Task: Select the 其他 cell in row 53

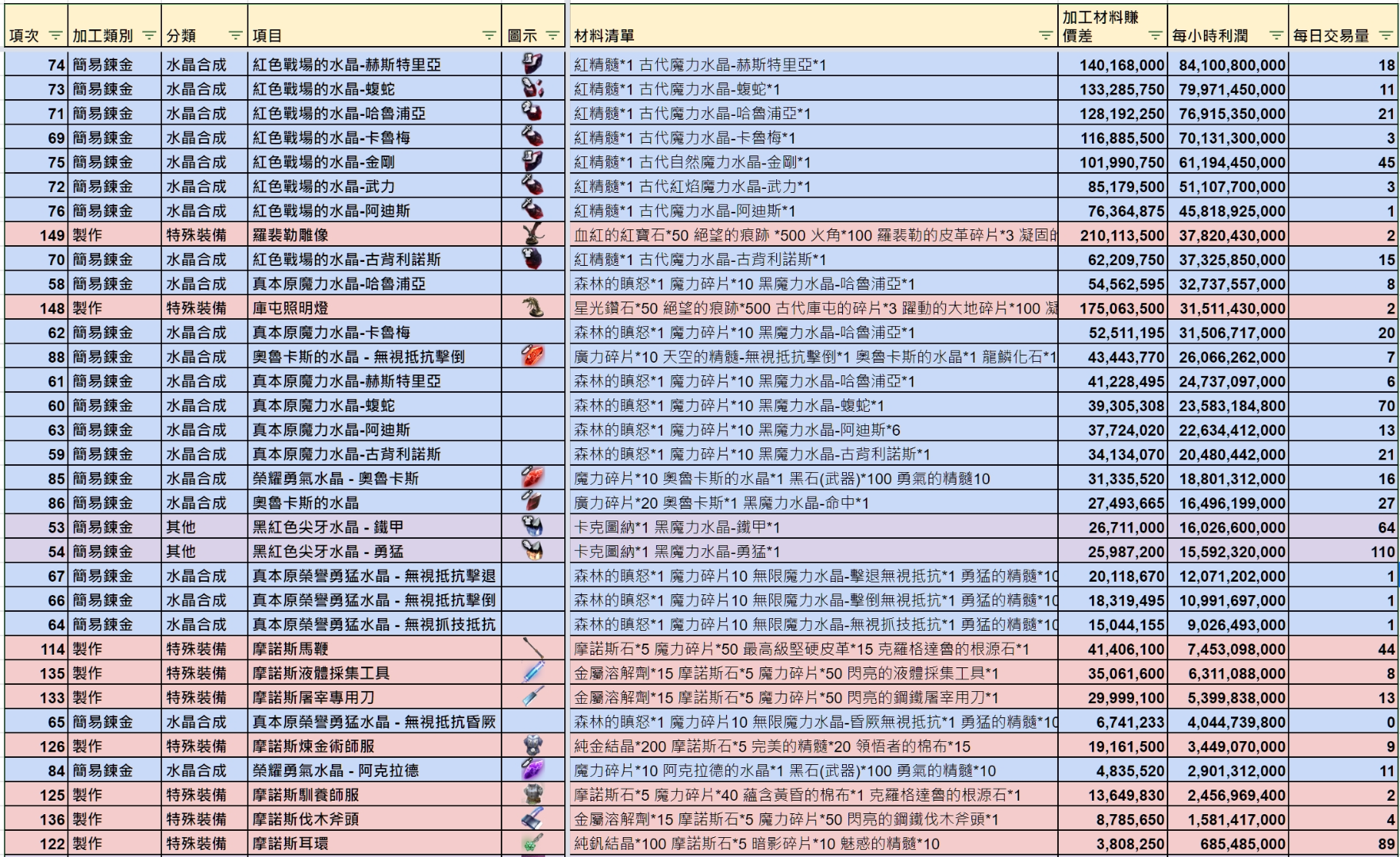Action: coord(205,527)
